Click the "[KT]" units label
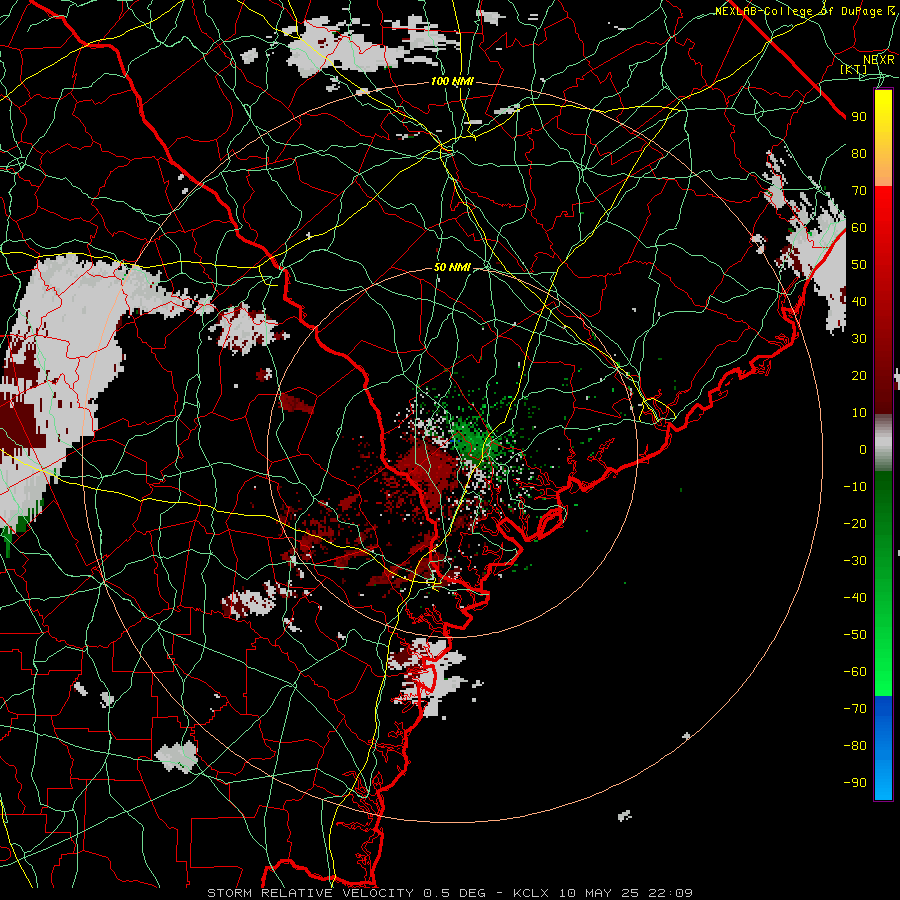The height and width of the screenshot is (900, 900). (854, 69)
